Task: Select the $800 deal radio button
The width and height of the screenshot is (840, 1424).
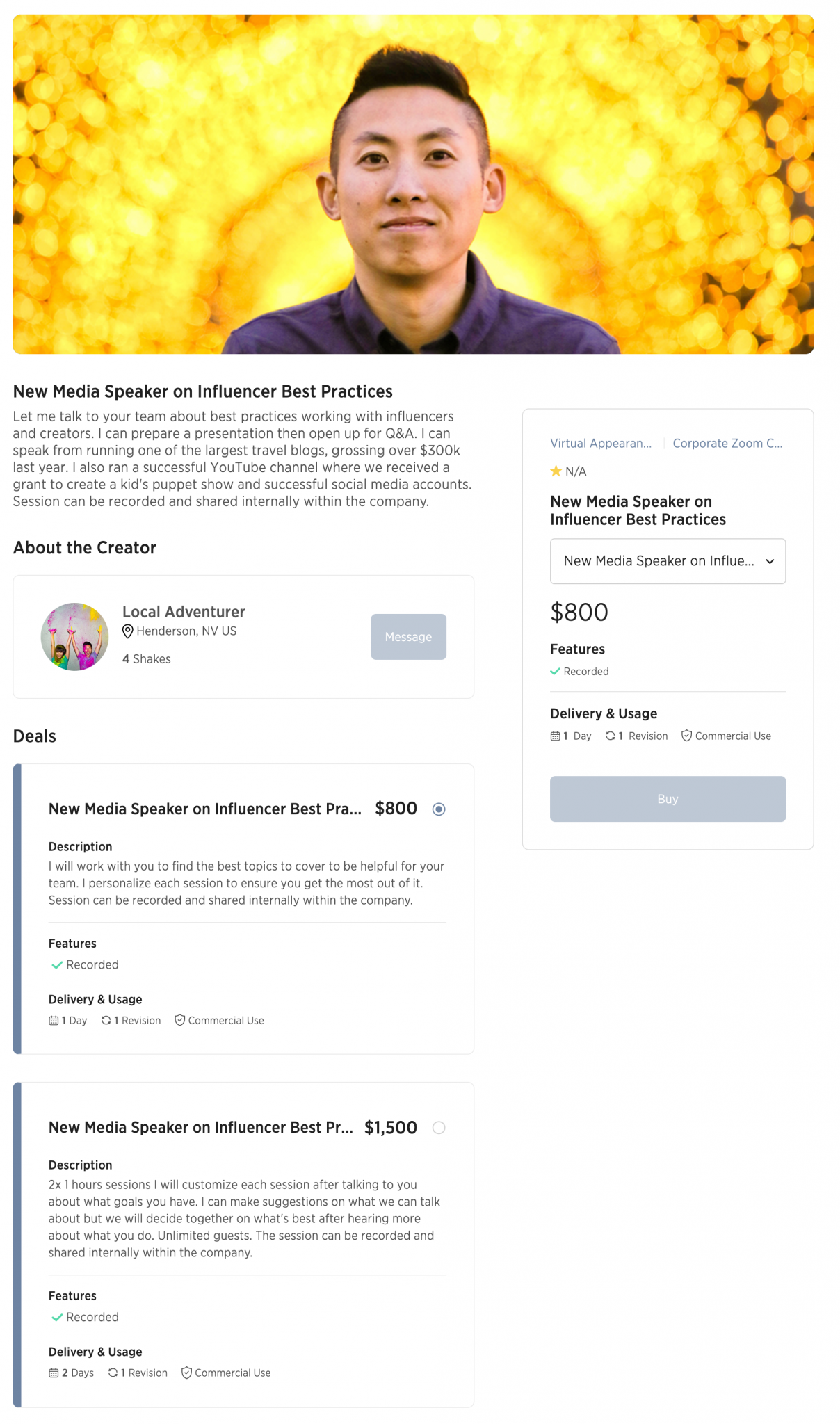Action: [439, 809]
